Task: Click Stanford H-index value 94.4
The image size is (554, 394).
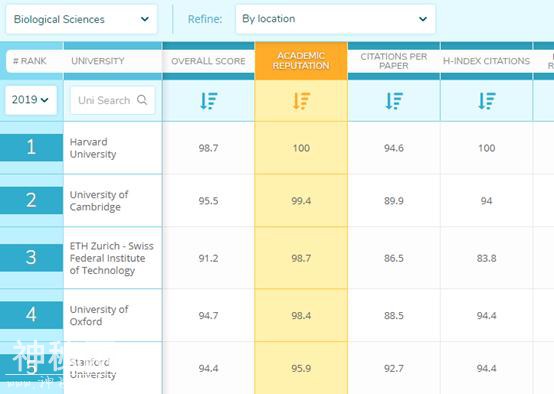Action: coord(487,369)
